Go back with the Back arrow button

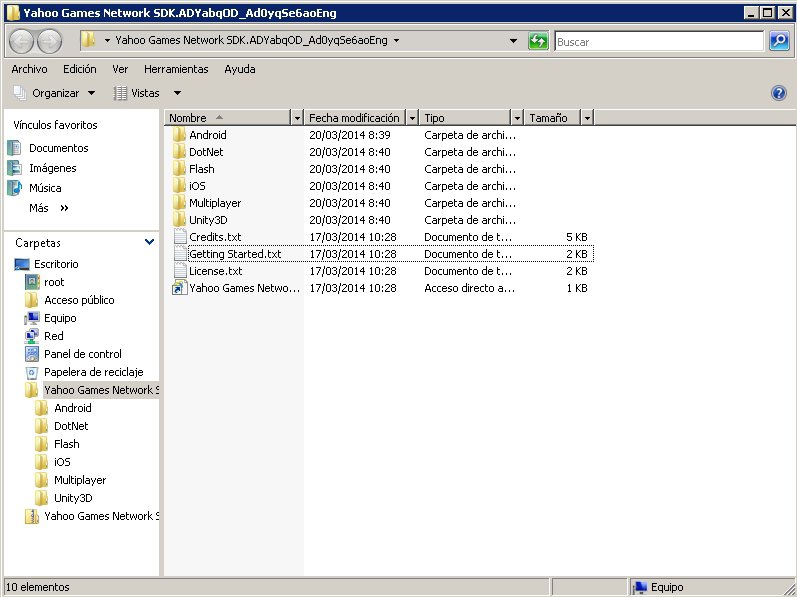point(21,42)
